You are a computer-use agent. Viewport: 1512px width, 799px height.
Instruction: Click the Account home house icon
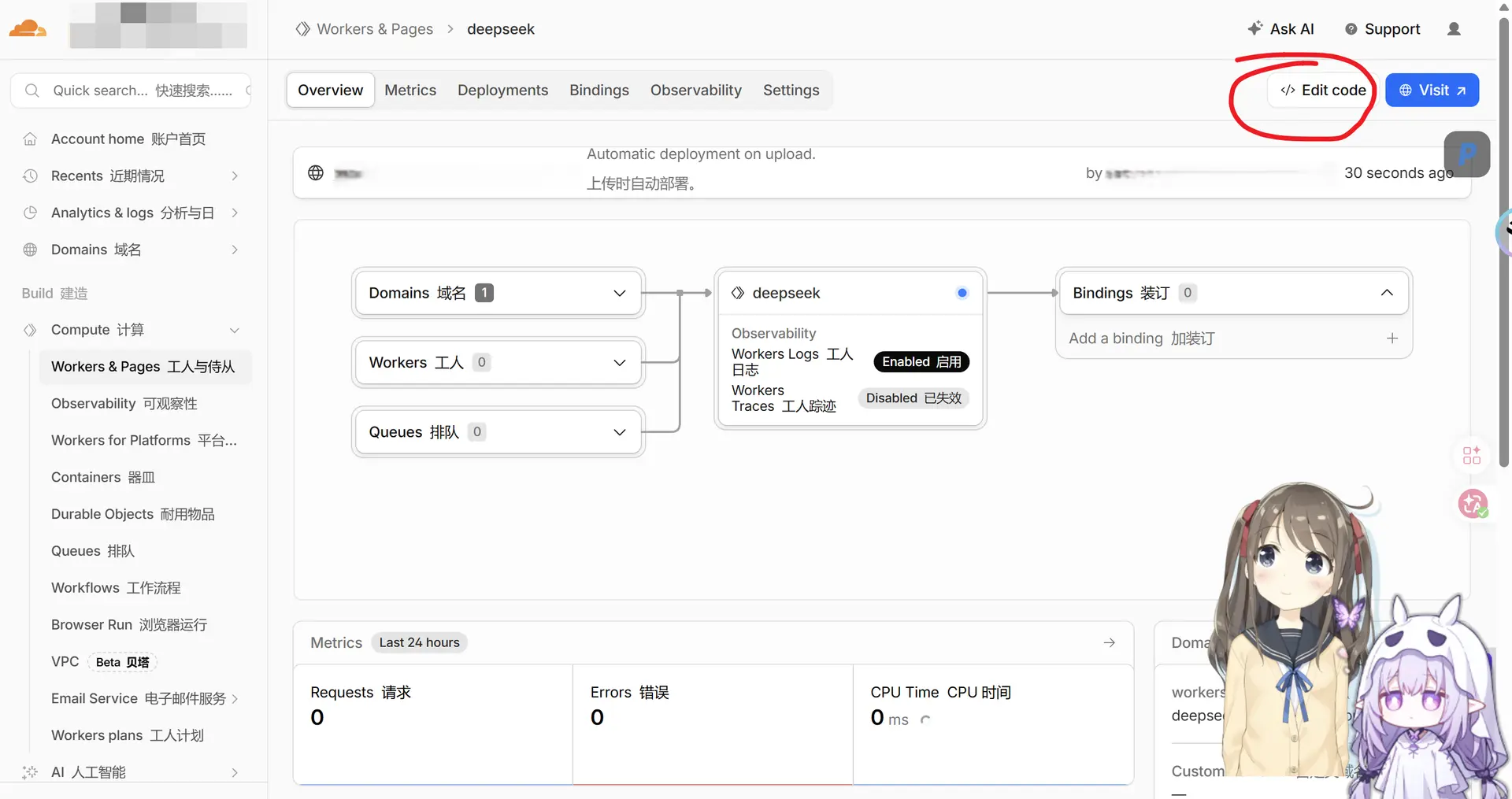(30, 139)
